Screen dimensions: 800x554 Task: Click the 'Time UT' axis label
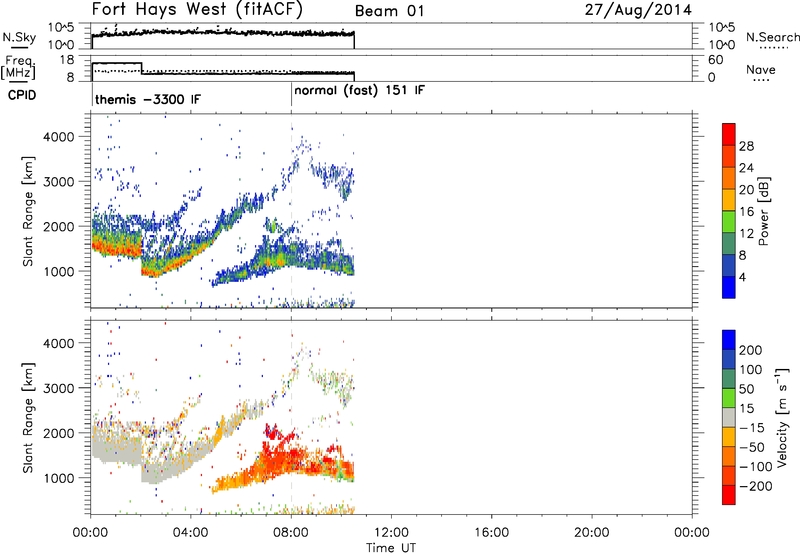391,548
